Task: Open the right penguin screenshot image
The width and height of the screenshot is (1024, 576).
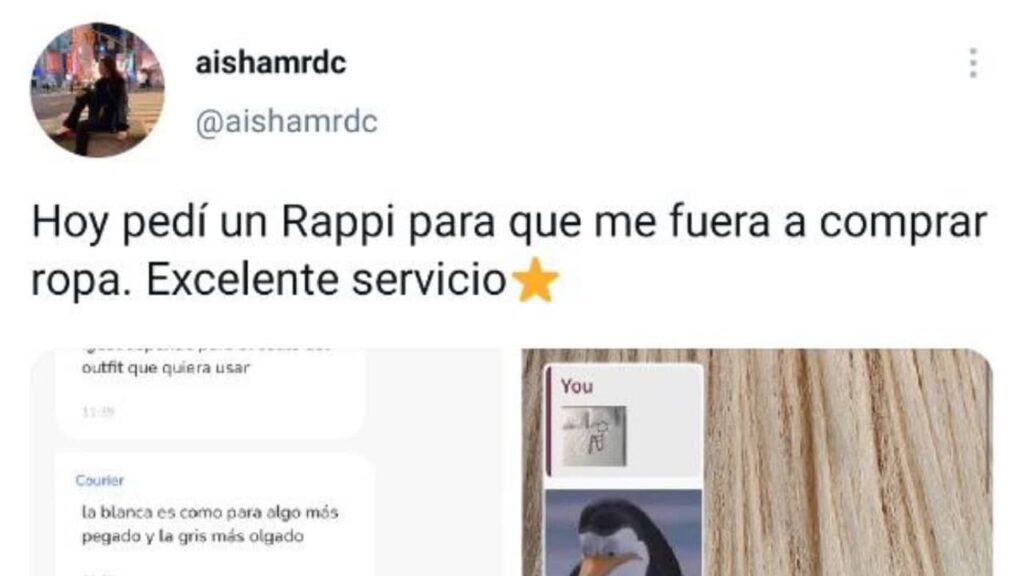Action: (x=758, y=462)
